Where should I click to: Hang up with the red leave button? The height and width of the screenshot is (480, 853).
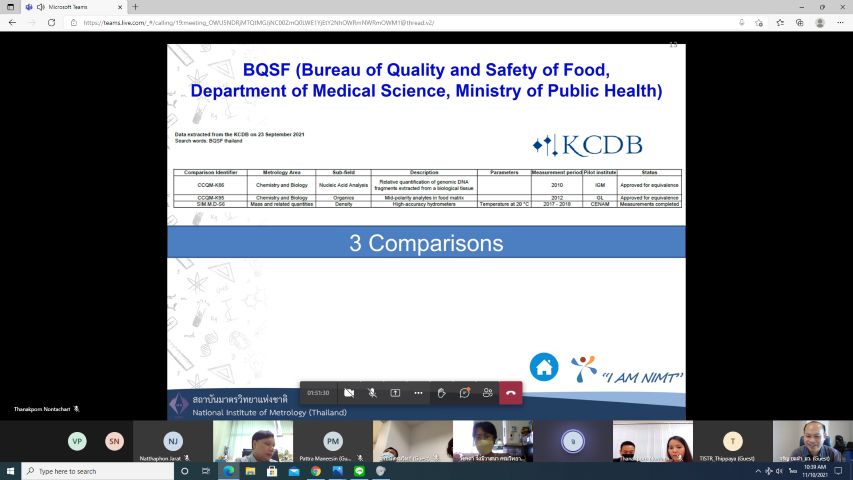(x=511, y=393)
